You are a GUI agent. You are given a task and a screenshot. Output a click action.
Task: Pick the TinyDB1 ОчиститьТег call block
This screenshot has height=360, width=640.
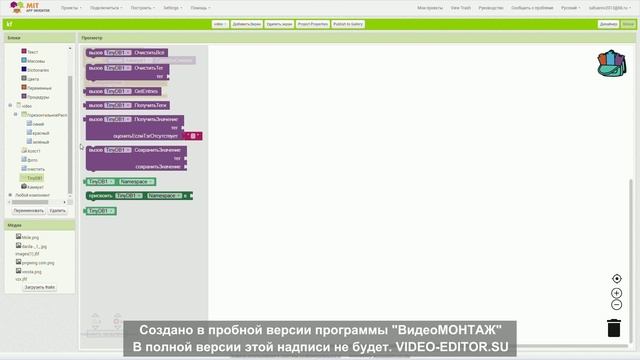point(127,72)
